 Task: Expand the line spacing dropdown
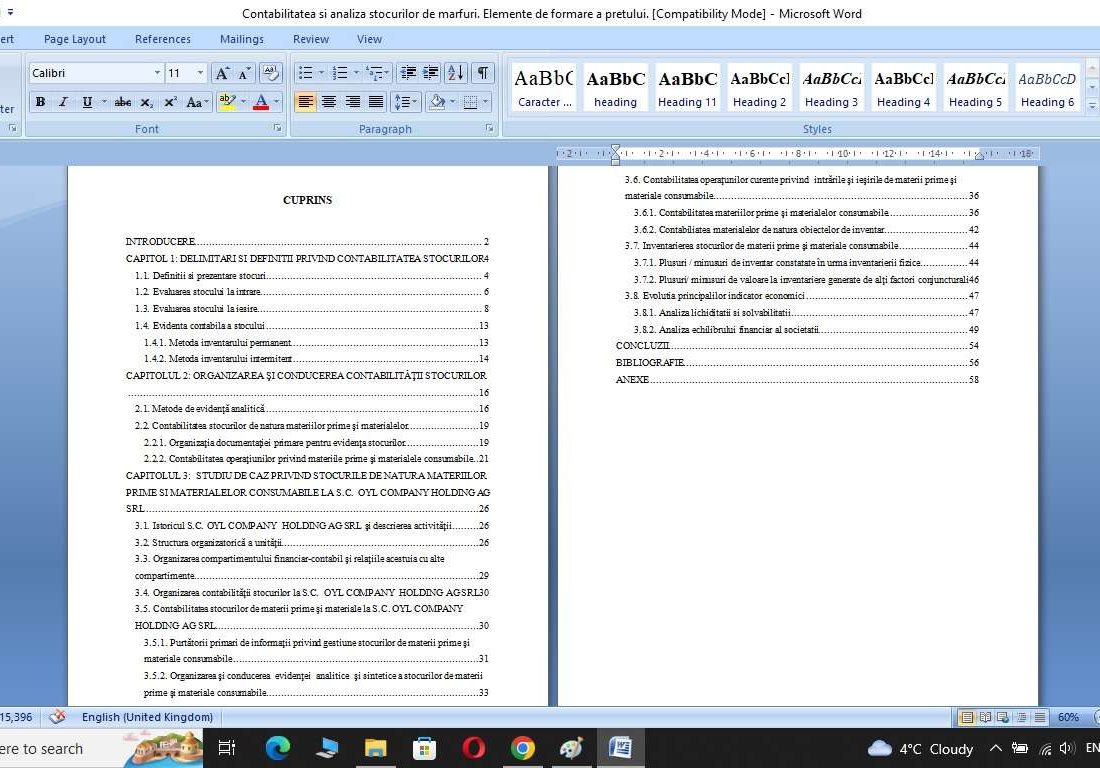click(x=405, y=102)
